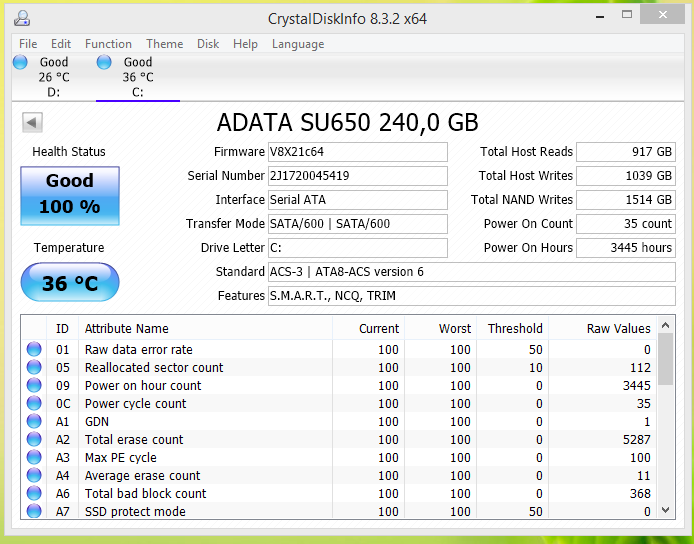This screenshot has width=694, height=544.
Task: Click scroll up arrow of attribute list
Action: [665, 325]
